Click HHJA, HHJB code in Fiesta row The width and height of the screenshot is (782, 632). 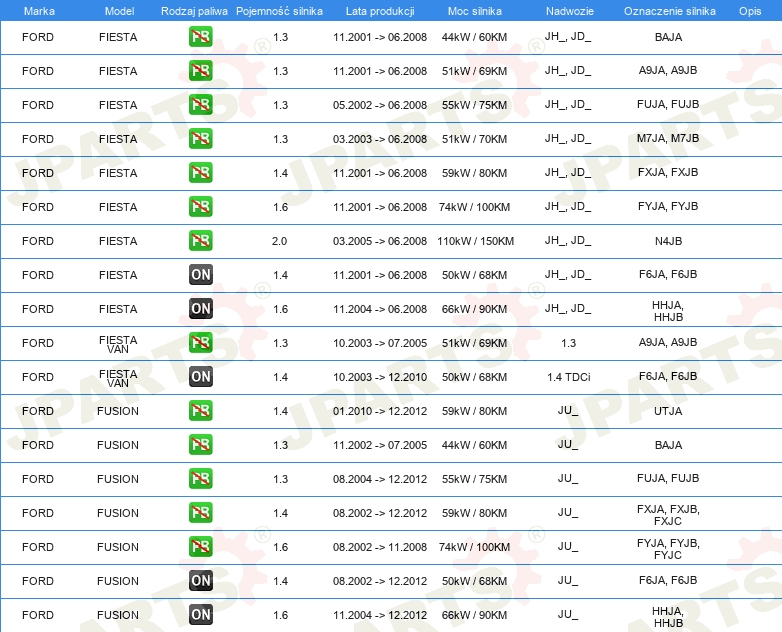coord(668,311)
